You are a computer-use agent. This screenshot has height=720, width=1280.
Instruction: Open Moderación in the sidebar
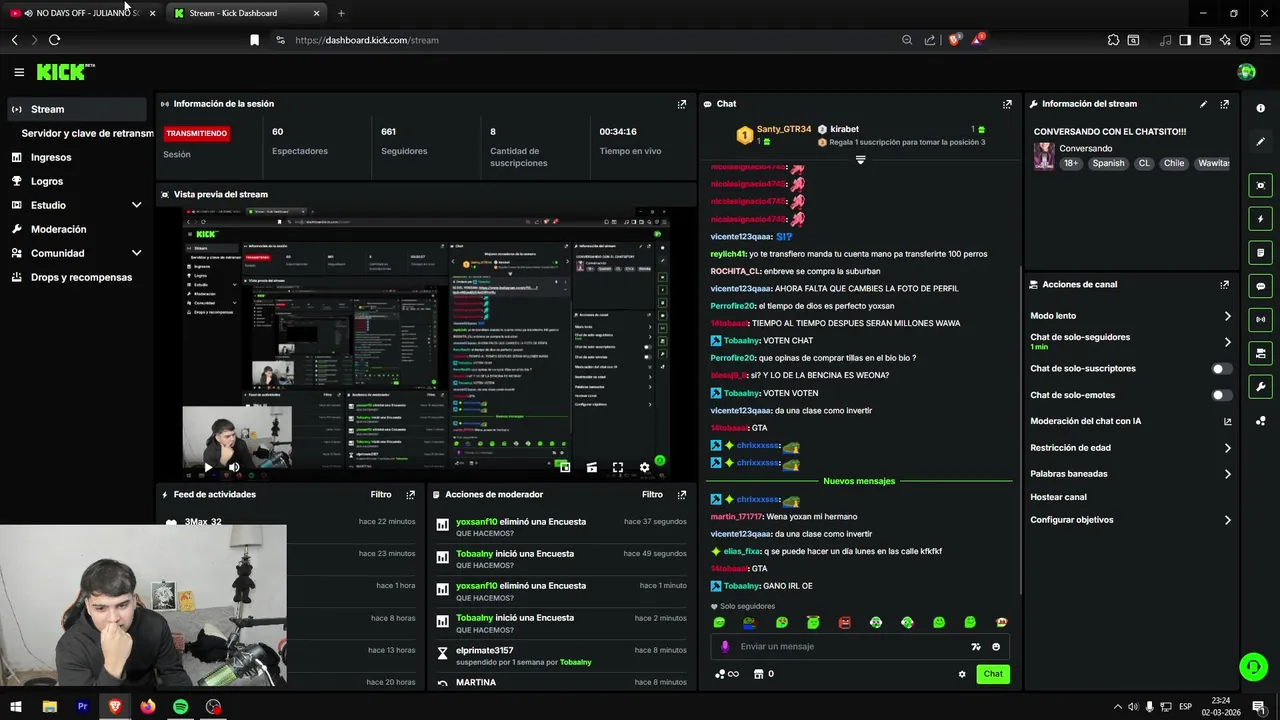(x=58, y=229)
